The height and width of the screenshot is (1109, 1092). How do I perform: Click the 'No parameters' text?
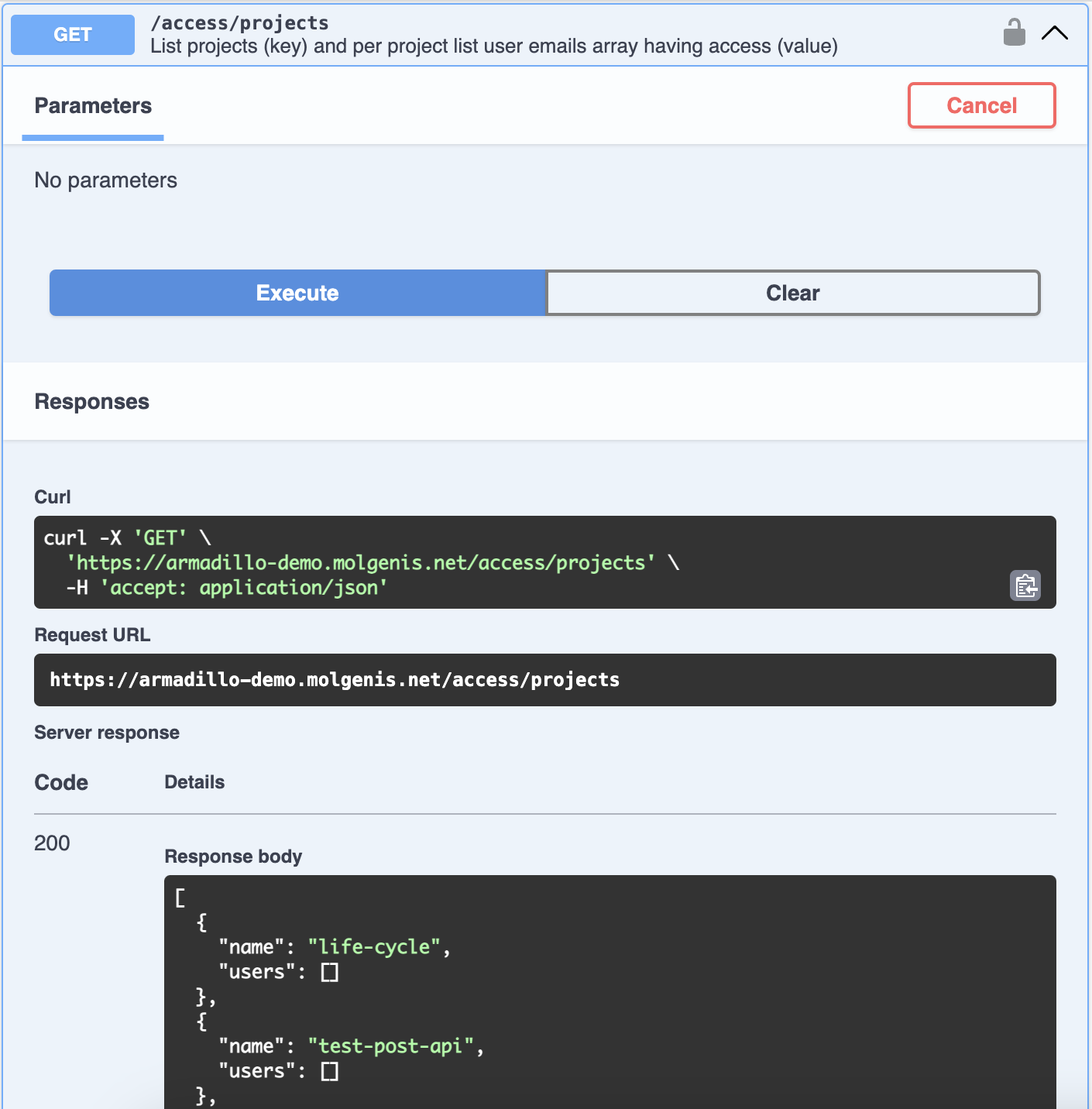[106, 180]
